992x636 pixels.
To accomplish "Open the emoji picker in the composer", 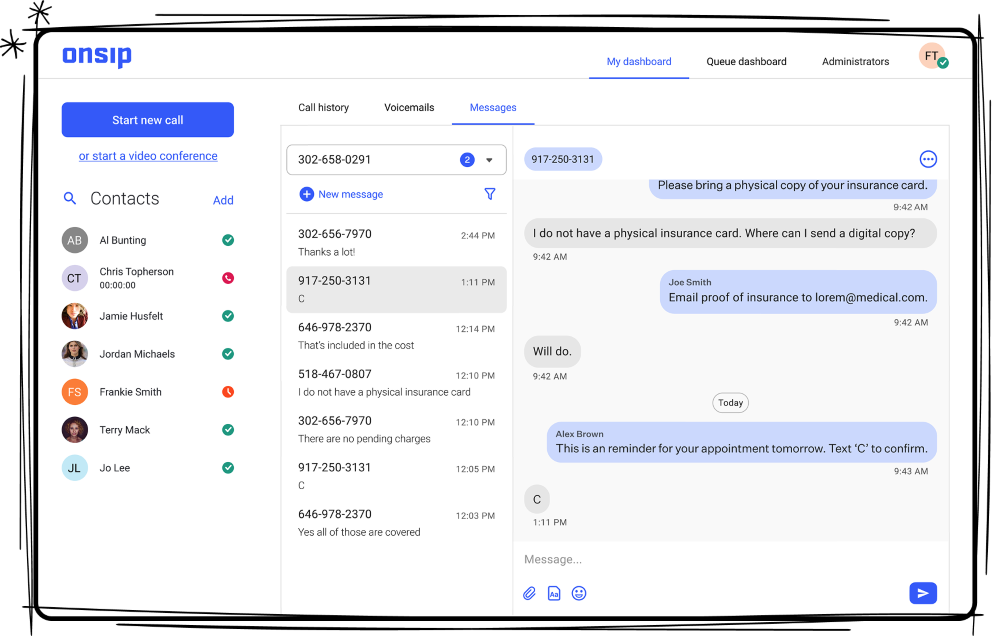I will [579, 593].
